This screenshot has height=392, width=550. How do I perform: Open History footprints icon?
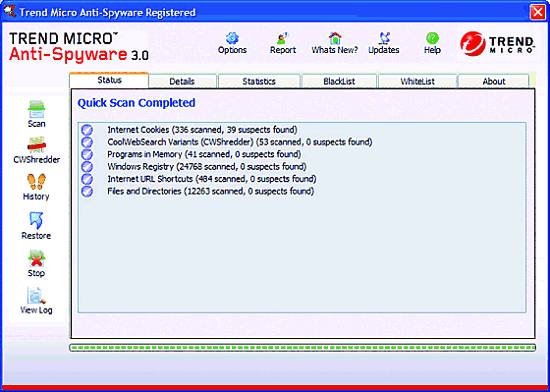pos(36,182)
